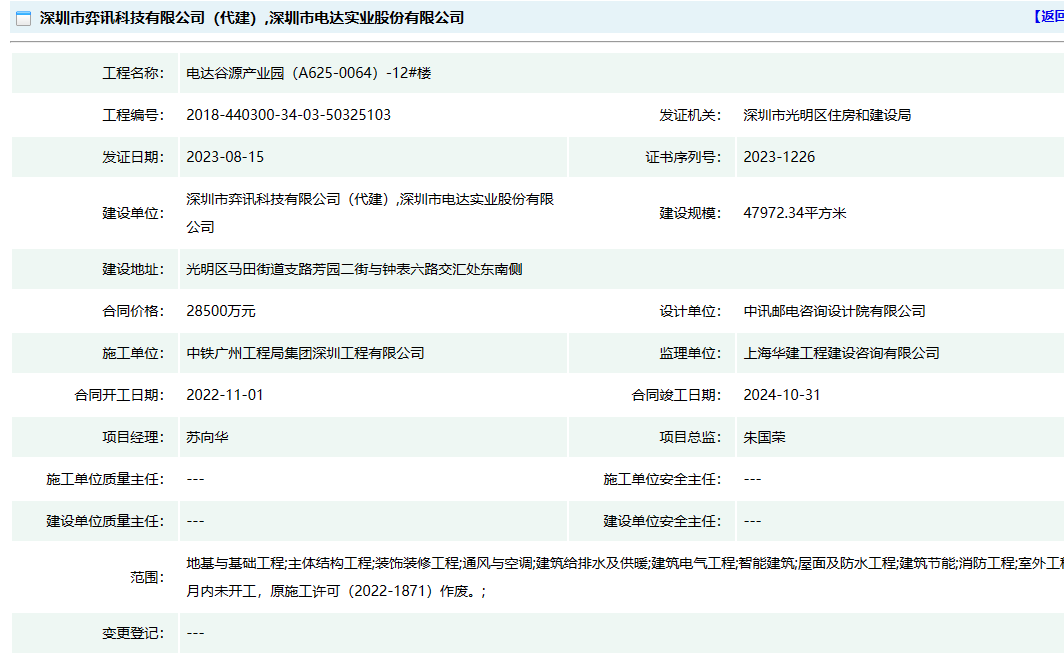The image size is (1064, 670).
Task: Click the 合同开工日期 label
Action: pyautogui.click(x=119, y=396)
